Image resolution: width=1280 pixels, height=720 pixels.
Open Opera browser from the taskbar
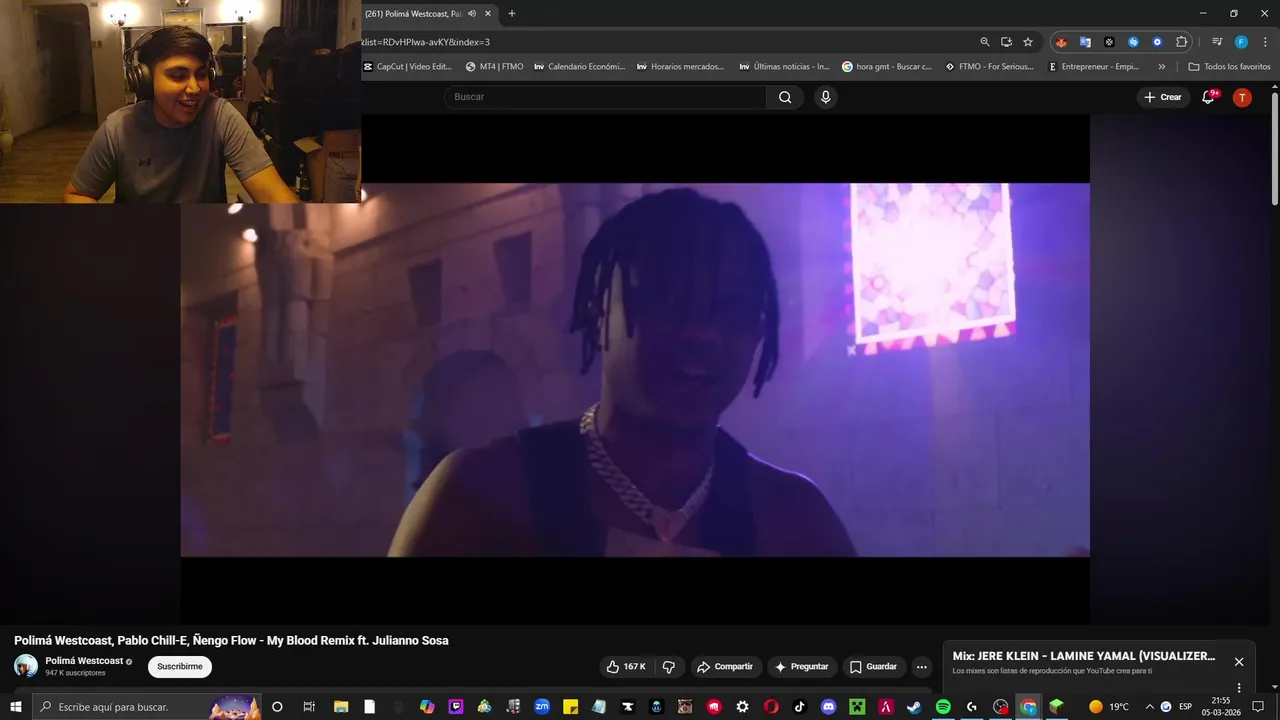[x=771, y=707]
